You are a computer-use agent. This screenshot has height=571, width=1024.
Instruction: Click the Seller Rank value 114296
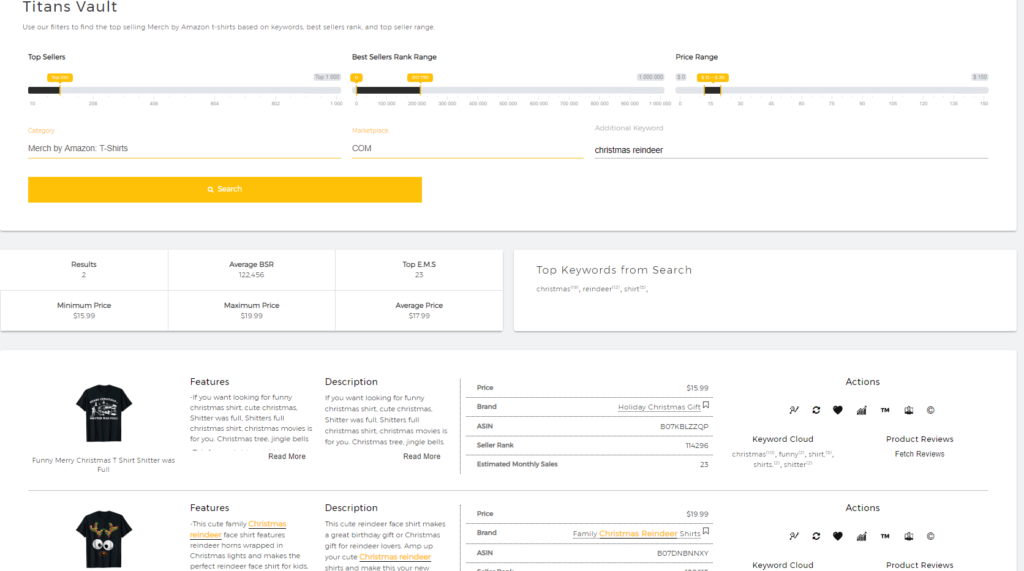pos(697,446)
